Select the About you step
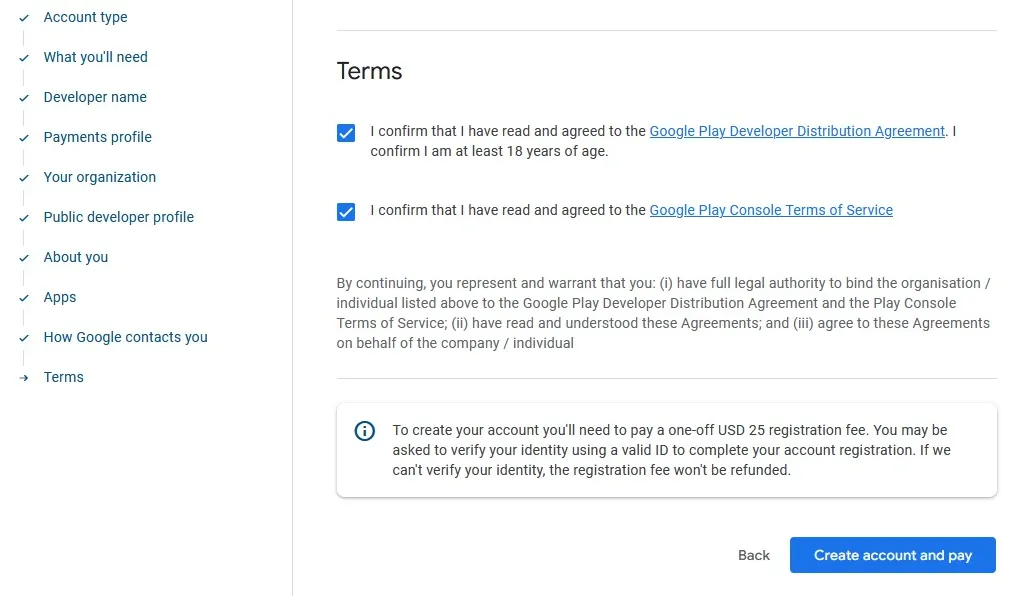 (x=75, y=257)
